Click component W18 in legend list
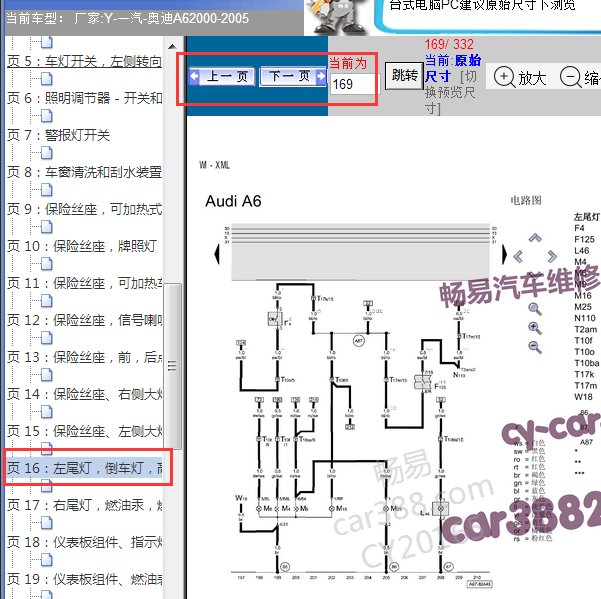 click(583, 397)
